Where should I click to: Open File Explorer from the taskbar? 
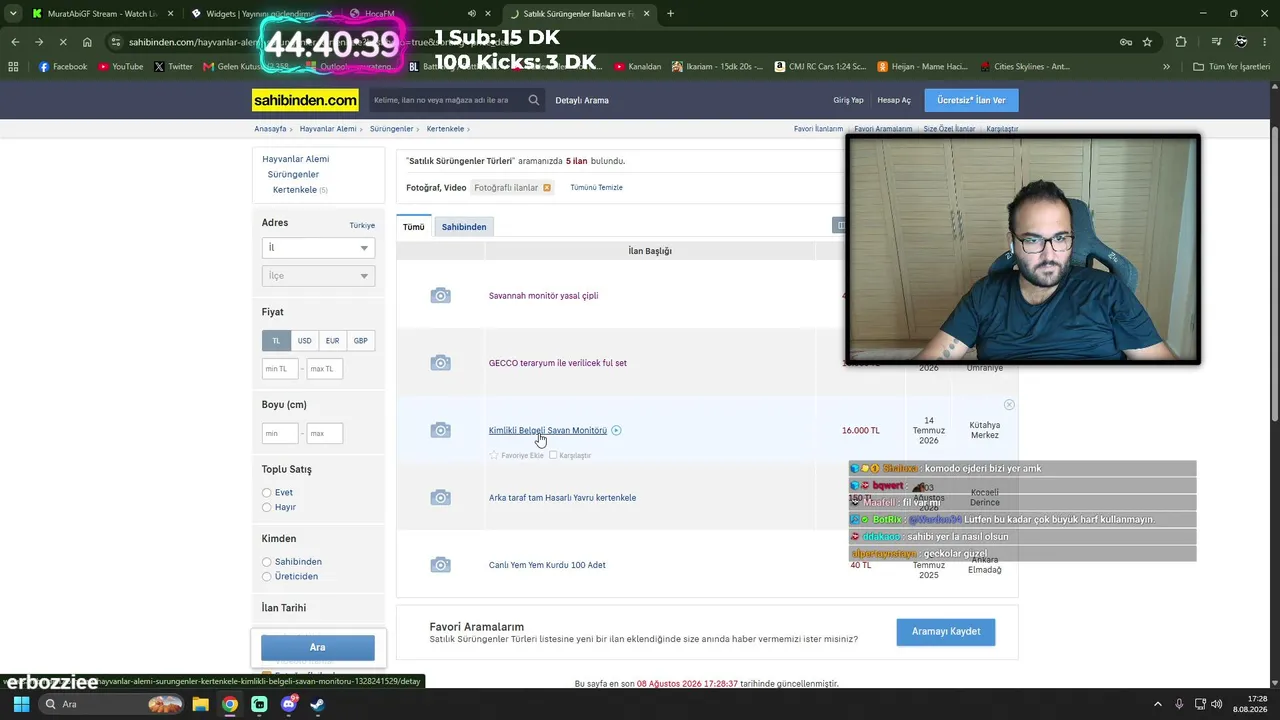(x=200, y=704)
